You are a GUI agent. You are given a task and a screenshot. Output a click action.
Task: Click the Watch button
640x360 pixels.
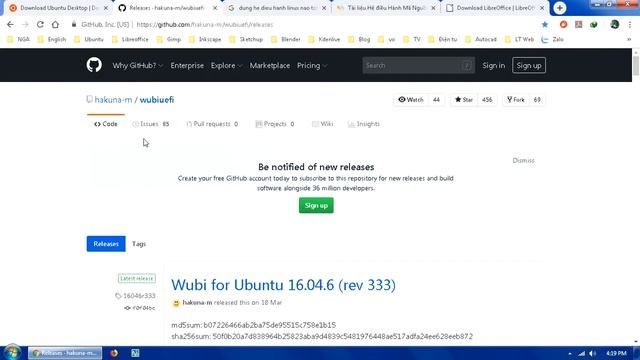coord(411,100)
